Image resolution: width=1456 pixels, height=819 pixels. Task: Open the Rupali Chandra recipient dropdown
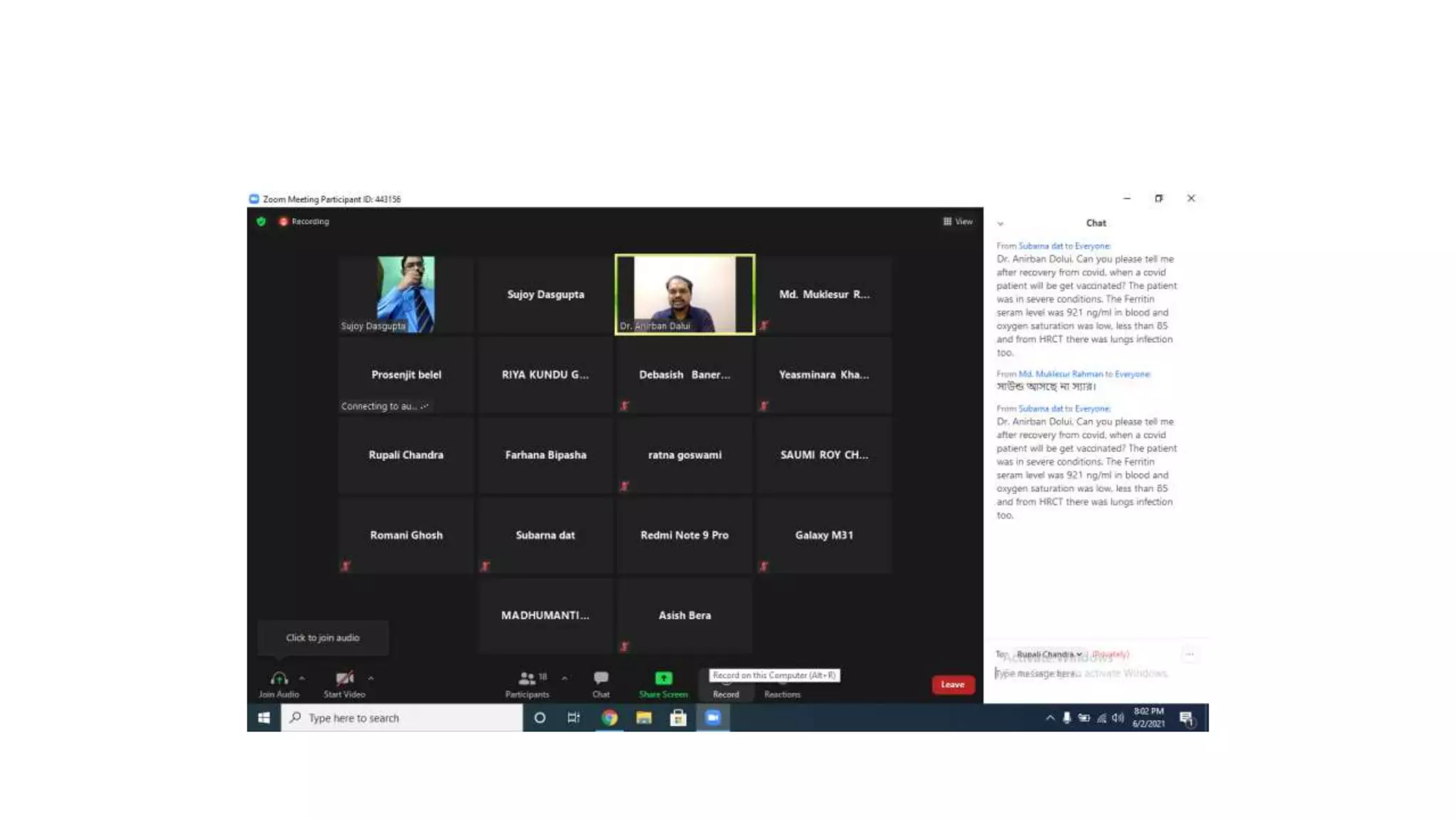pyautogui.click(x=1049, y=654)
